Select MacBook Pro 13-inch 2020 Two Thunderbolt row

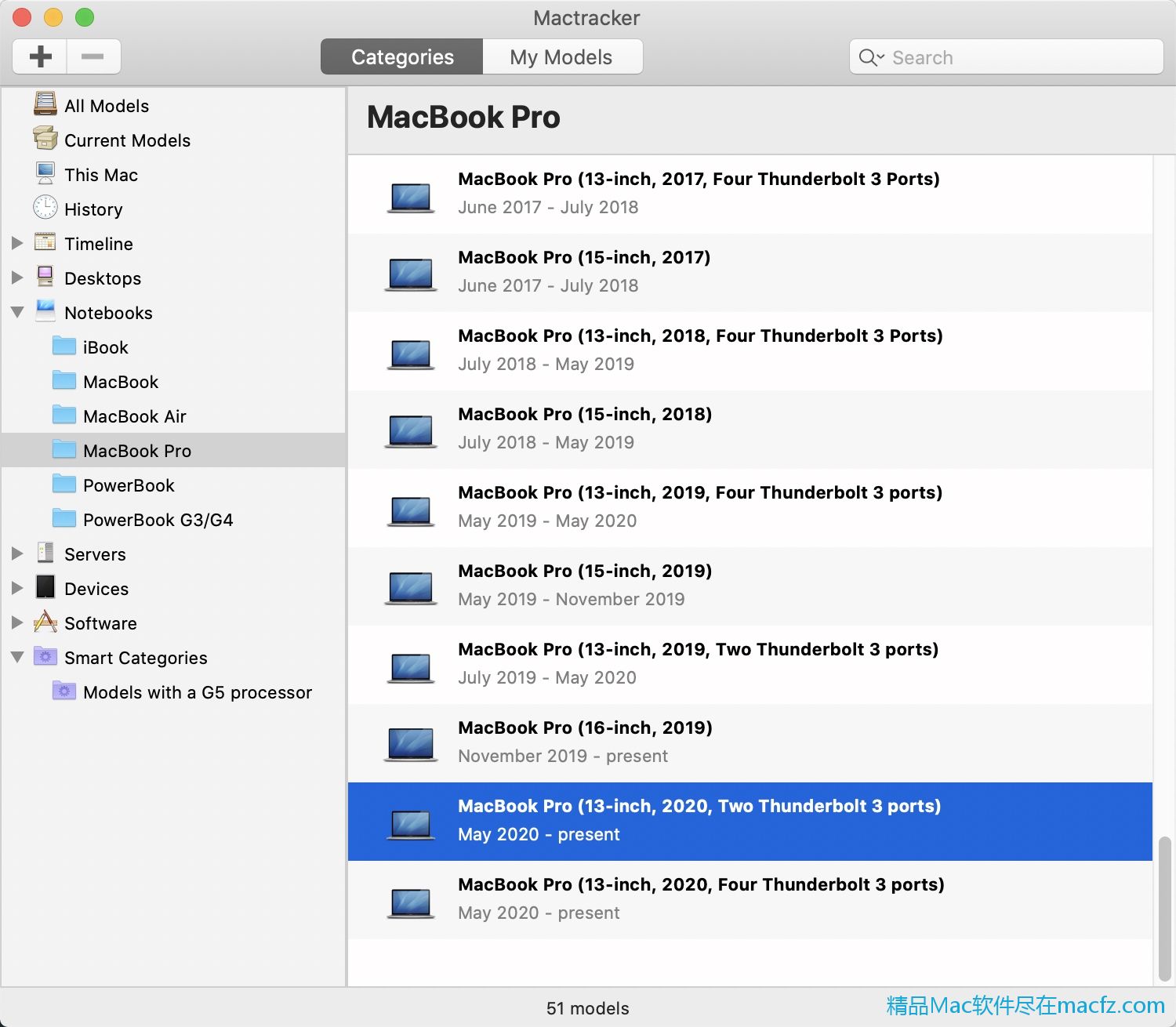click(750, 822)
